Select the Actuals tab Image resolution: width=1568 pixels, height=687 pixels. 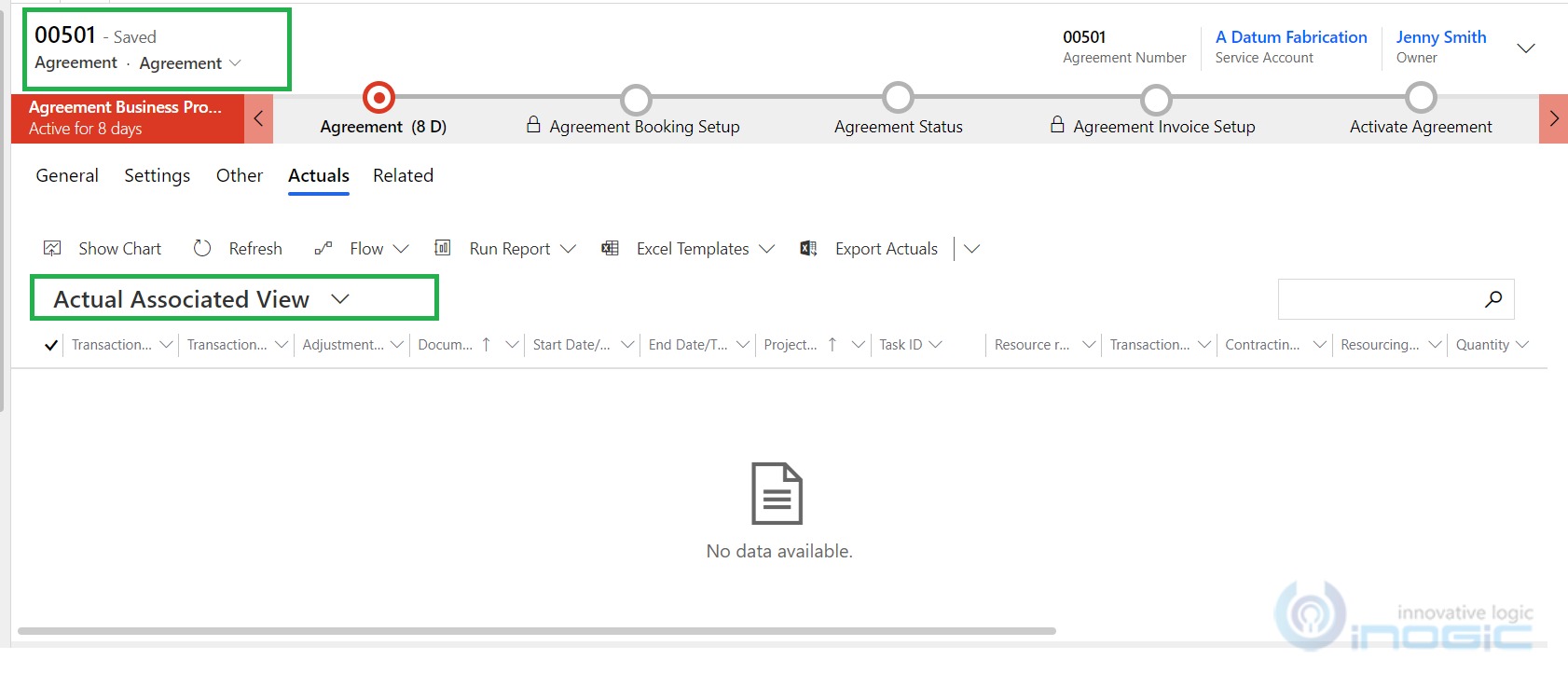319,175
